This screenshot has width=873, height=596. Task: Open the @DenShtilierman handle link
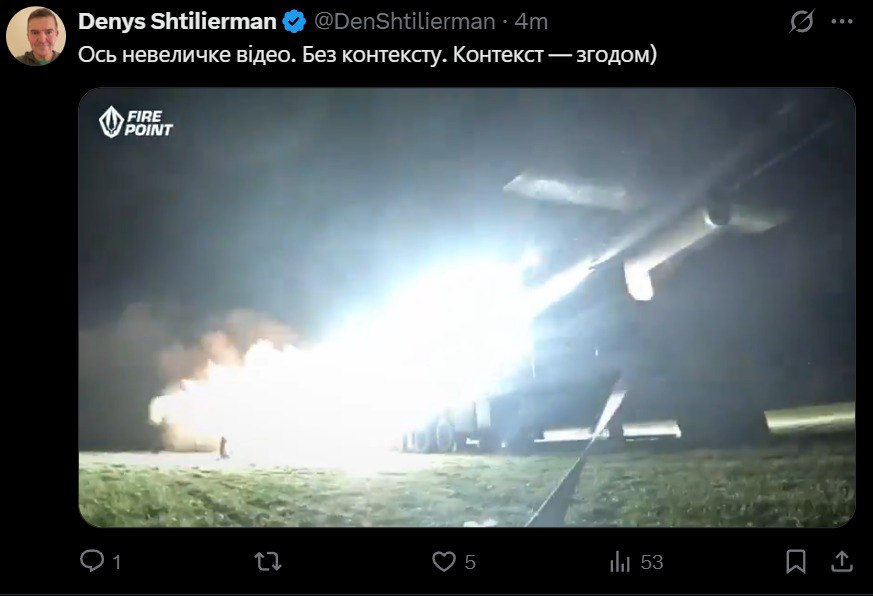point(405,22)
